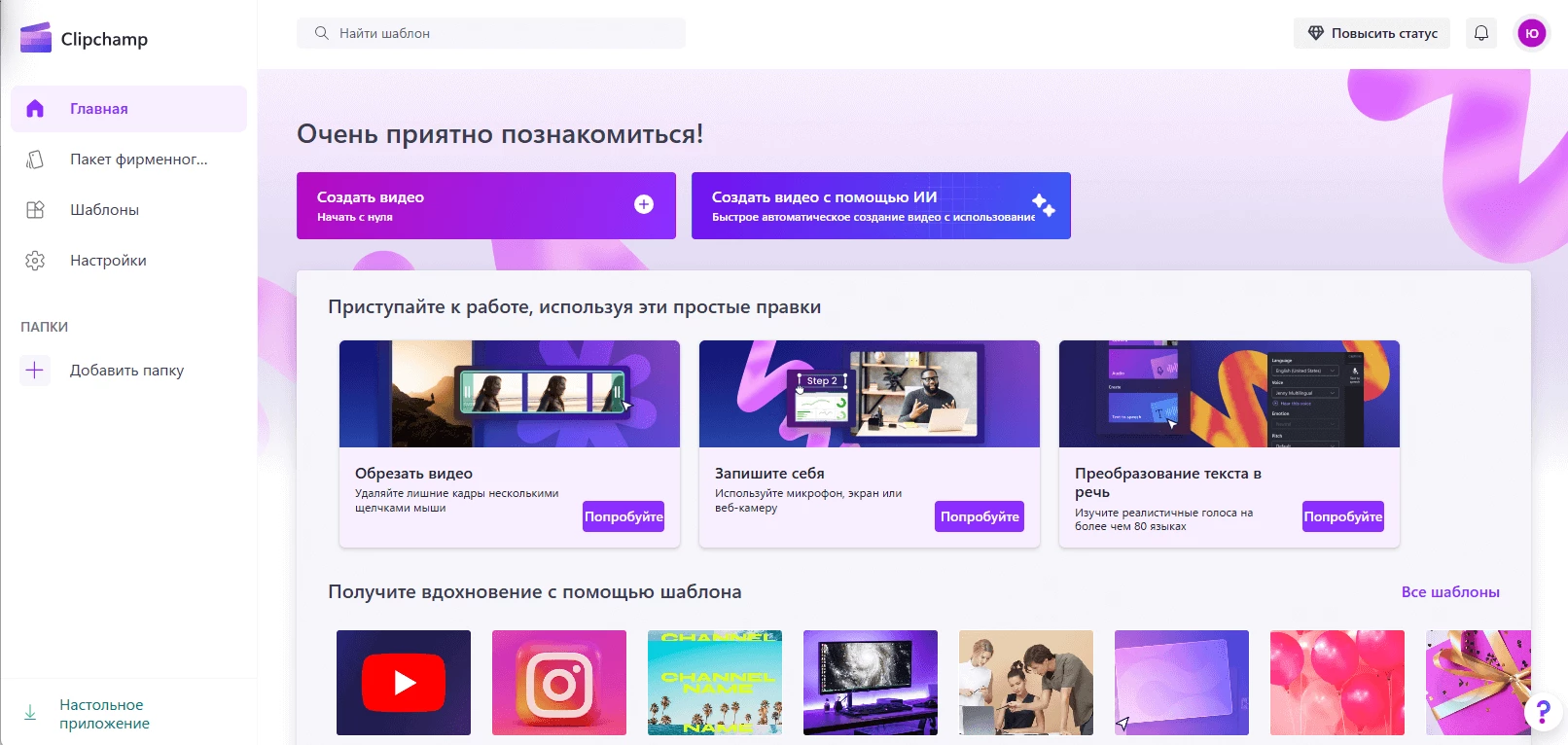Select the purple gradient template thumbnail
The image size is (1568, 745).
(x=1182, y=683)
